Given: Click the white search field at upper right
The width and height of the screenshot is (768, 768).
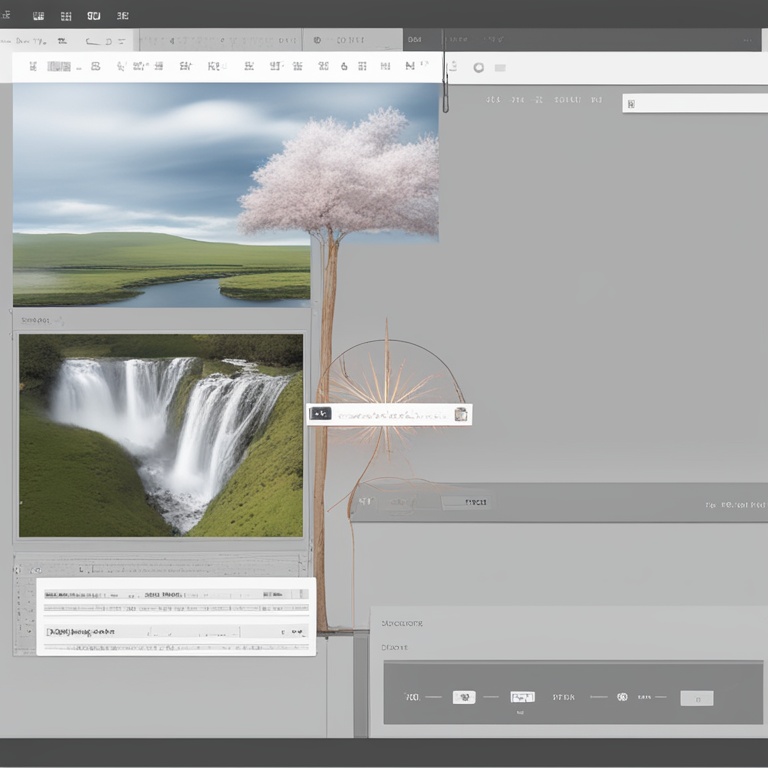Looking at the screenshot, I should point(695,104).
